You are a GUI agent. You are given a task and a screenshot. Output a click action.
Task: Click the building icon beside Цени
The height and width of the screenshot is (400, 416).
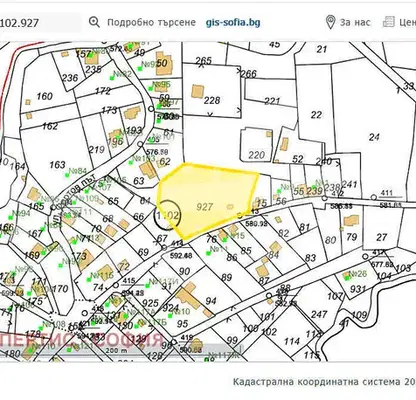[x=389, y=22]
